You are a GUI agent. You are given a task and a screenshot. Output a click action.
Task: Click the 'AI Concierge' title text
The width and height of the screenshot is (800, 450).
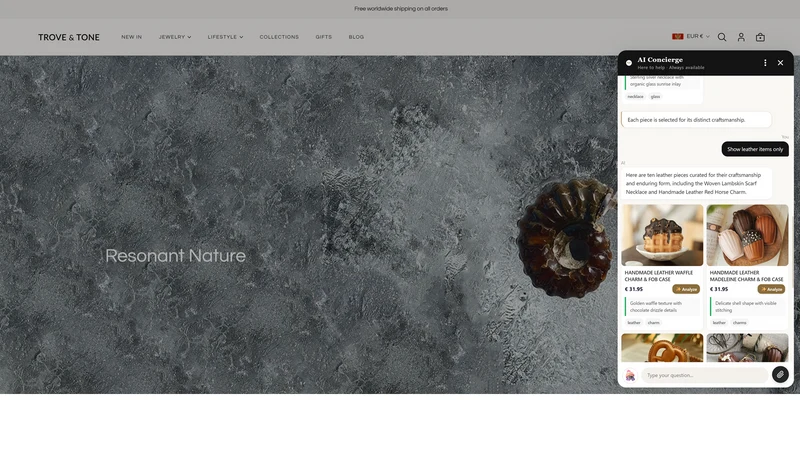pyautogui.click(x=660, y=60)
